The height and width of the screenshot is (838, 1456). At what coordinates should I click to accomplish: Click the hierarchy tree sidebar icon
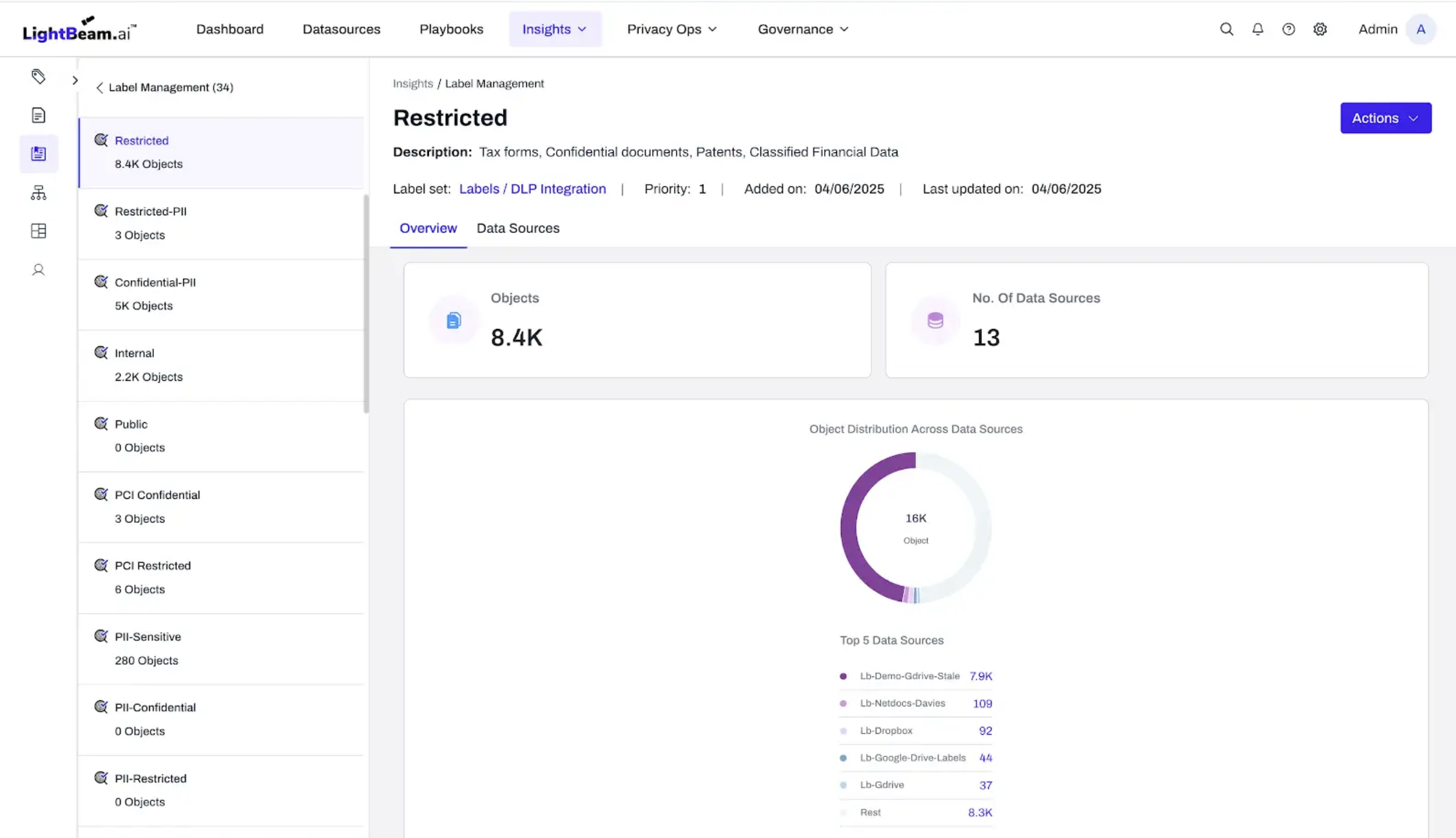tap(38, 193)
